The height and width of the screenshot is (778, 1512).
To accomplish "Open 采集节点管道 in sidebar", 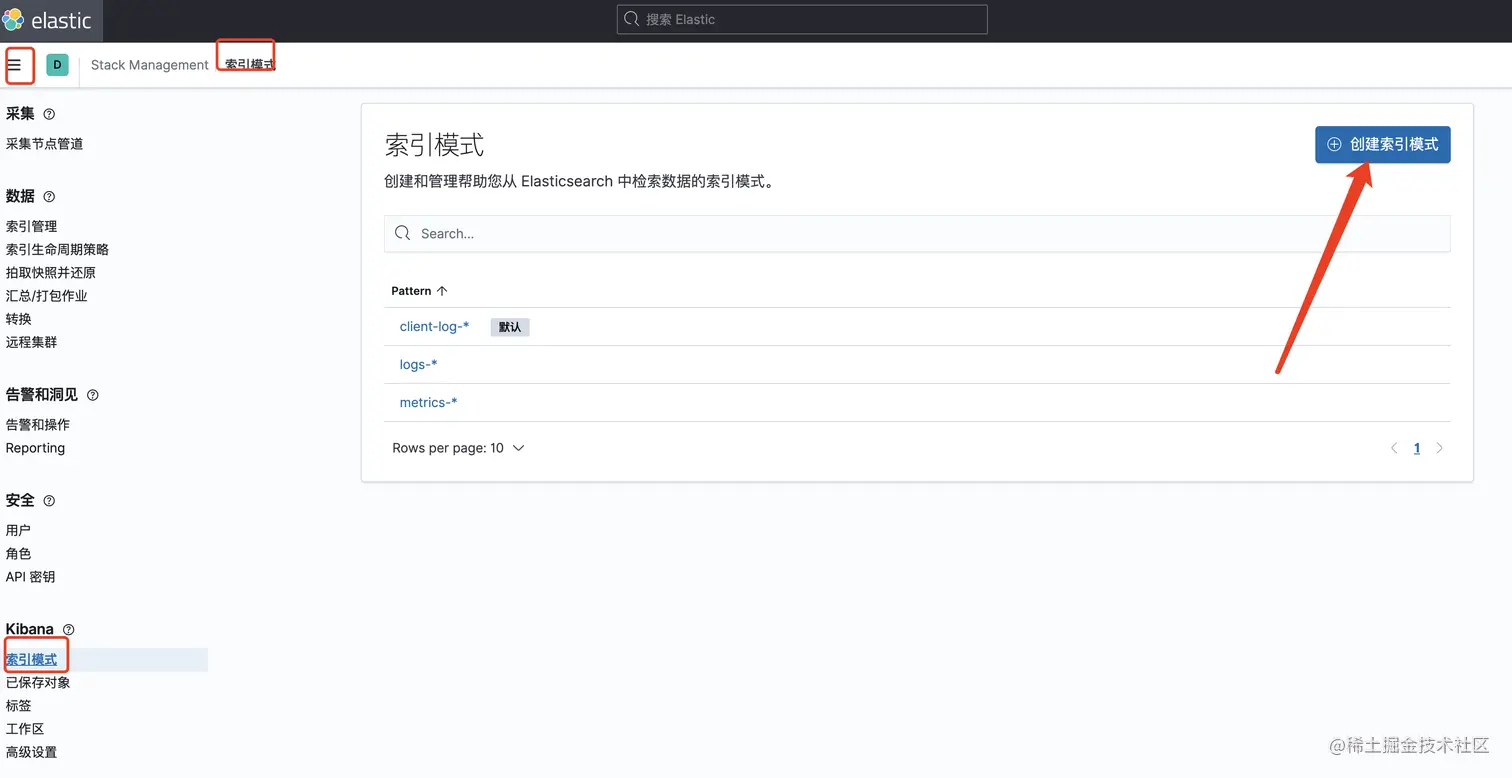I will point(44,144).
